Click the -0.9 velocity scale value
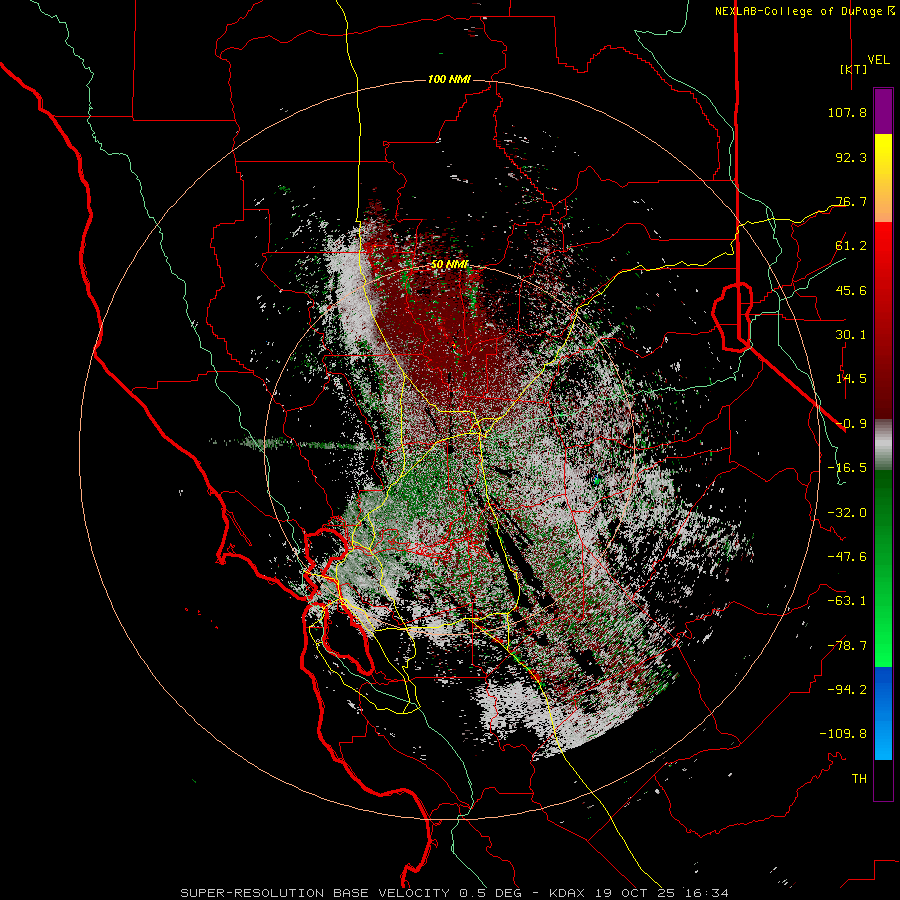This screenshot has width=900, height=900. pyautogui.click(x=851, y=424)
